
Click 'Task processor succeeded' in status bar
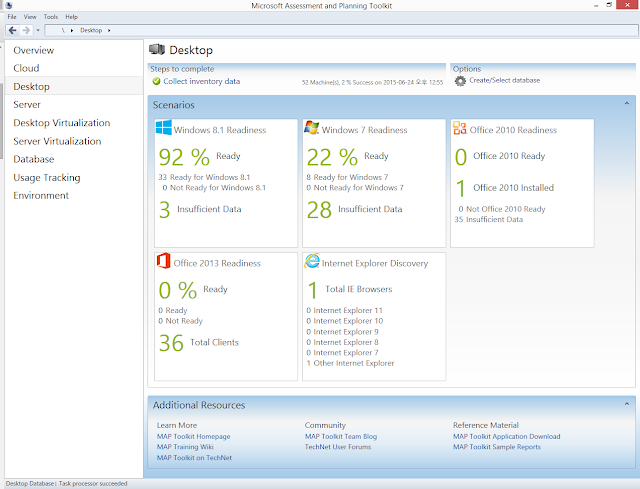pyautogui.click(x=93, y=484)
